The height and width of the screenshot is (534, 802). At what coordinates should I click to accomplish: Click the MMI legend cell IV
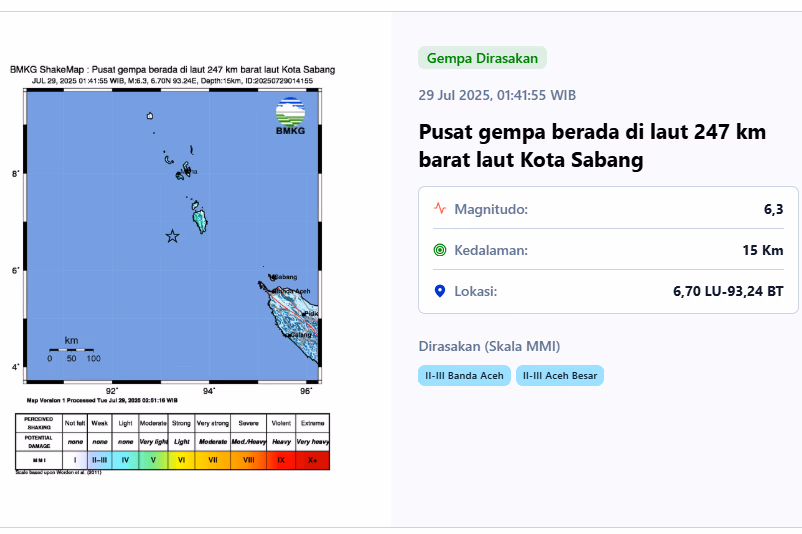tap(125, 460)
